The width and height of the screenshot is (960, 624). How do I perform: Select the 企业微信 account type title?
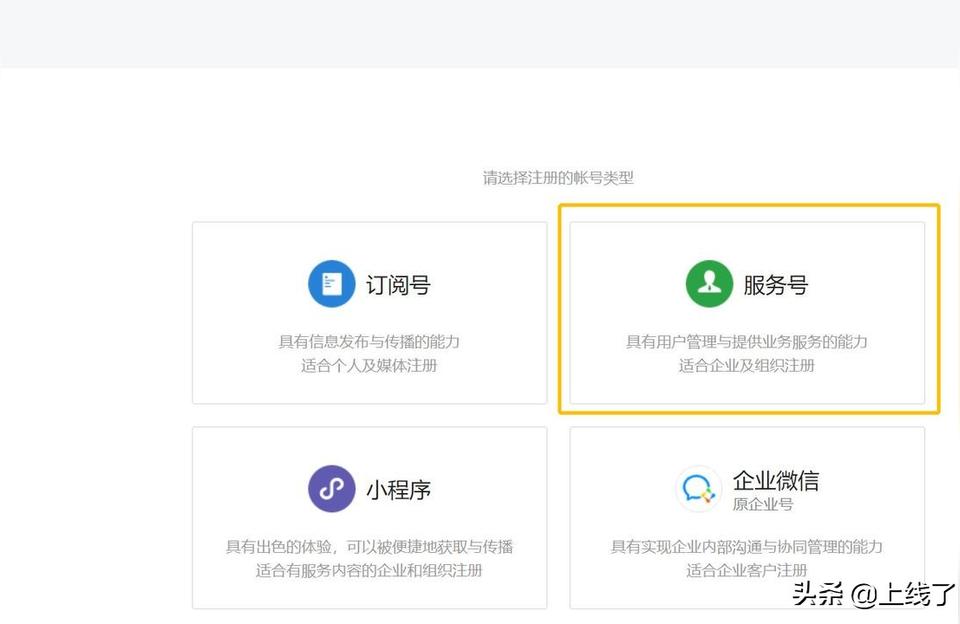pyautogui.click(x=776, y=481)
